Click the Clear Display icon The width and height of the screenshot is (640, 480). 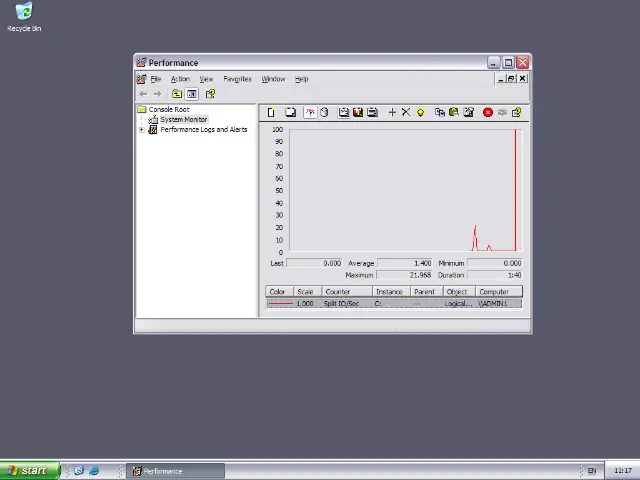click(x=290, y=112)
